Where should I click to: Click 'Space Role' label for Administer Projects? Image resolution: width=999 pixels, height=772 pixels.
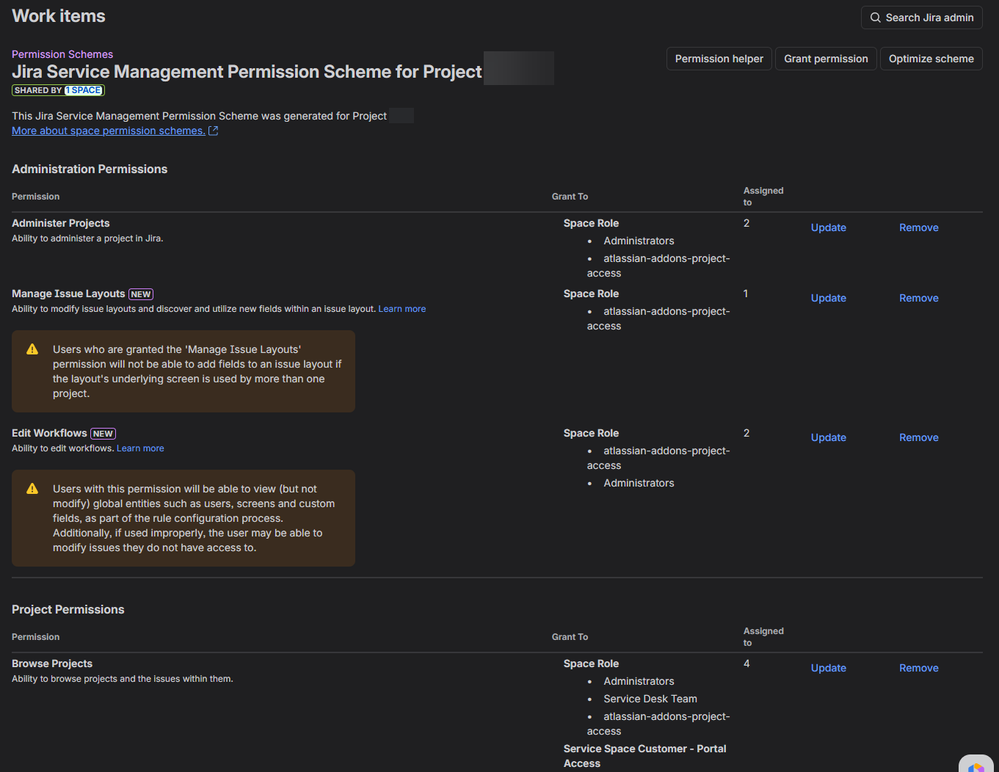click(591, 224)
